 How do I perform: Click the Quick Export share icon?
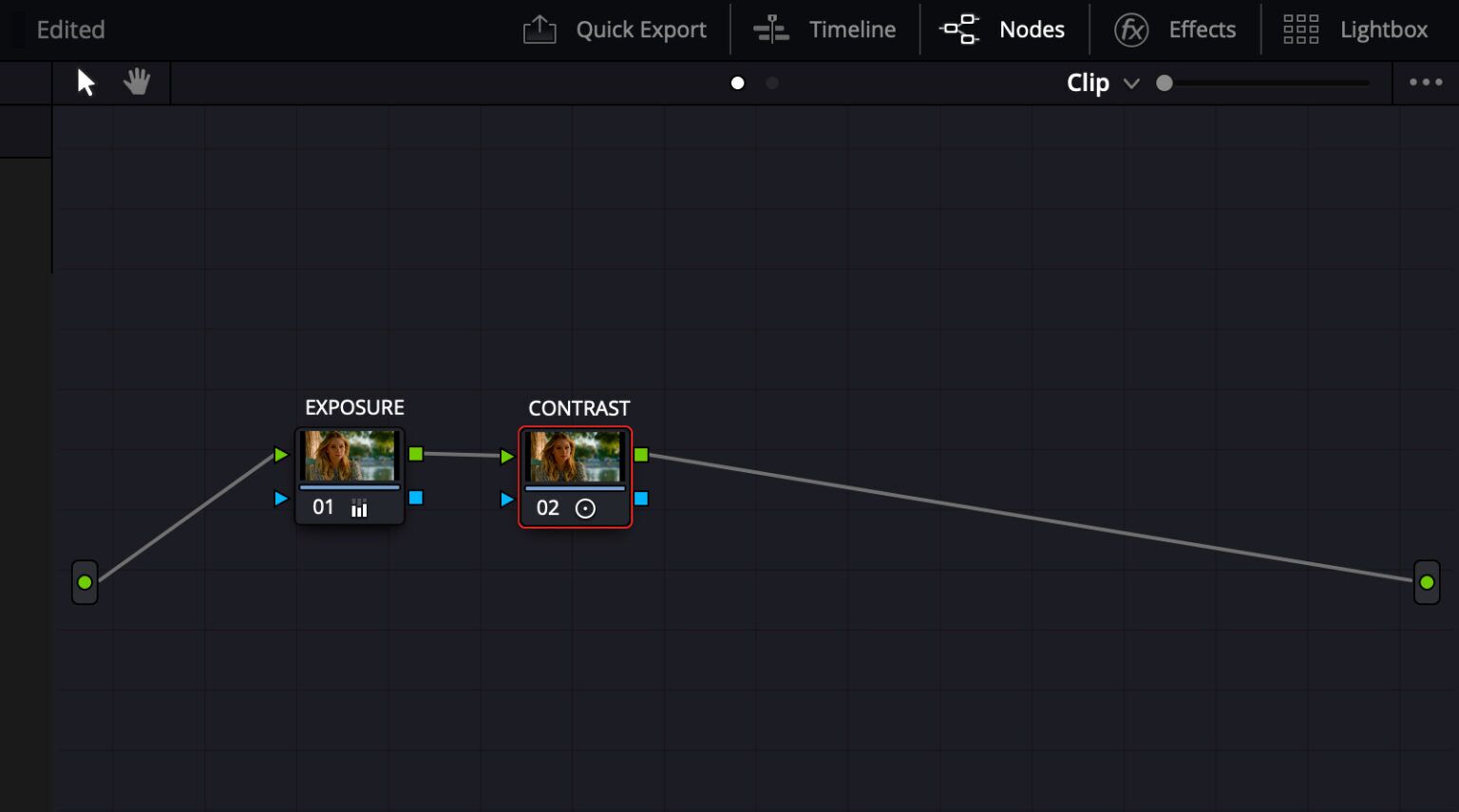(540, 28)
